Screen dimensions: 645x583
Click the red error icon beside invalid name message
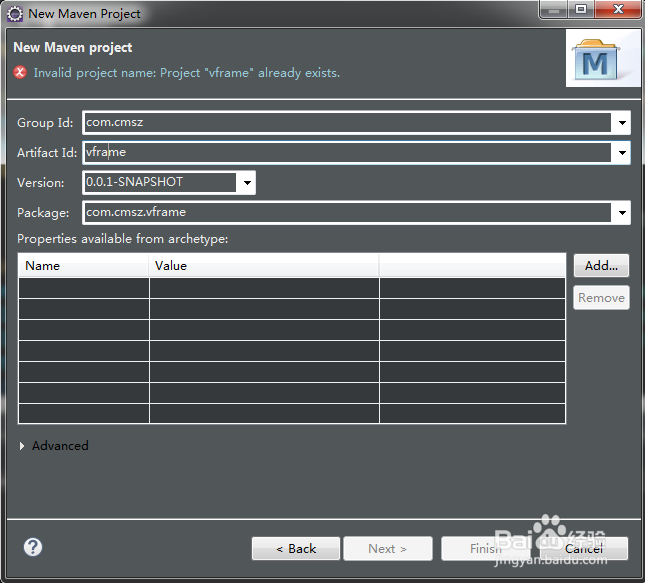[20, 72]
